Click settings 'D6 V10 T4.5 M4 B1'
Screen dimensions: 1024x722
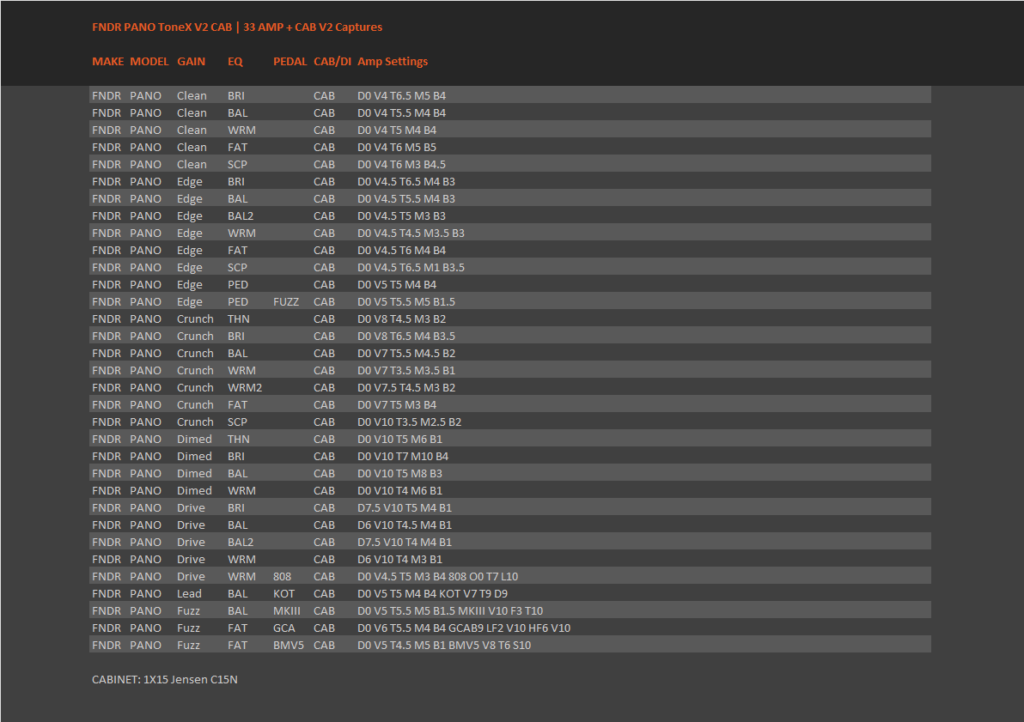click(404, 526)
